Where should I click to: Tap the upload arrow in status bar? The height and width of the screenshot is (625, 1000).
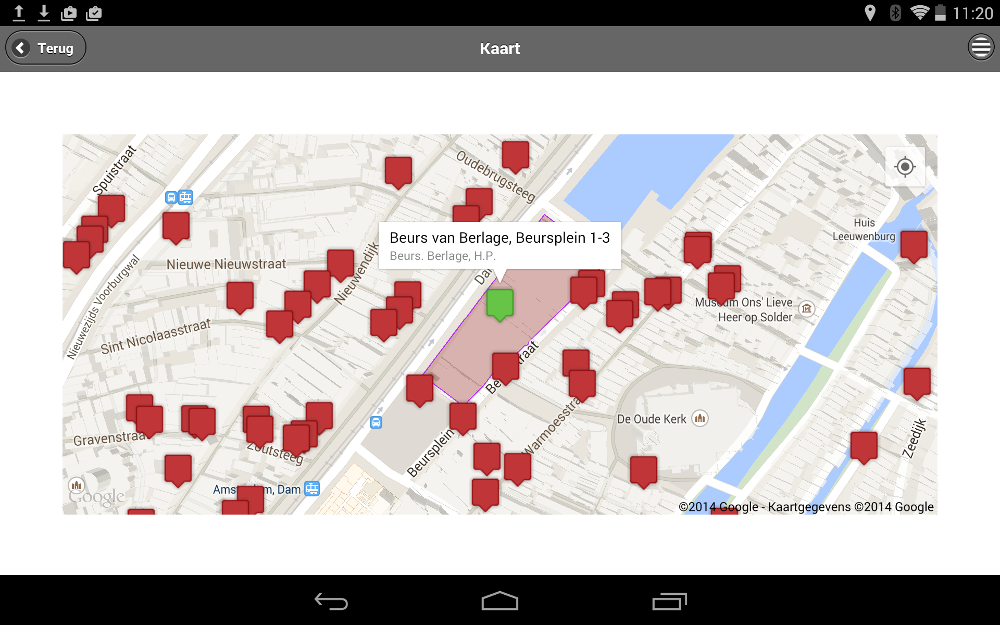tap(18, 13)
